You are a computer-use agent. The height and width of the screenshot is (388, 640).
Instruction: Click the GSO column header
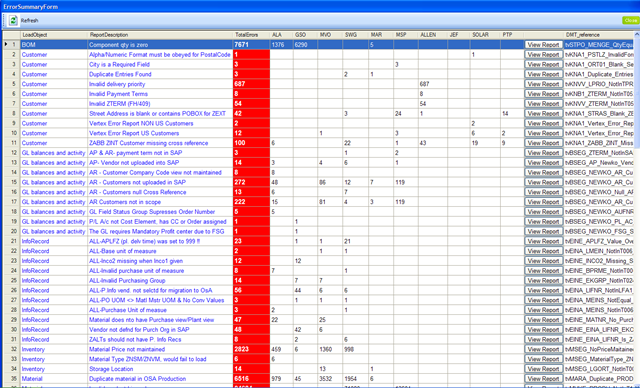click(305, 35)
